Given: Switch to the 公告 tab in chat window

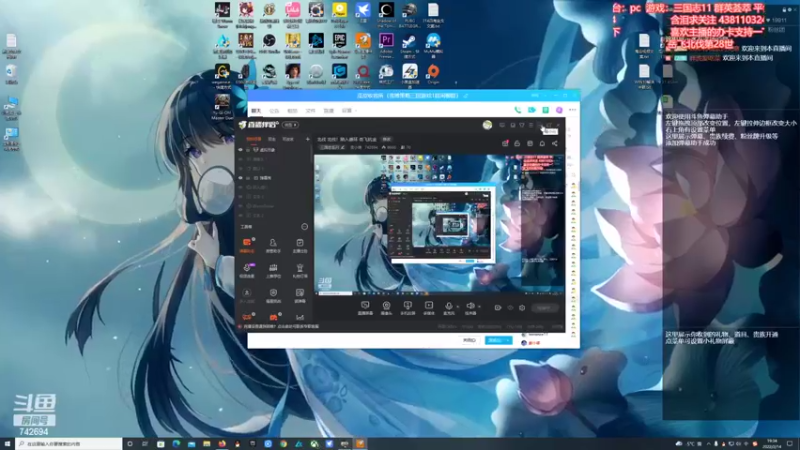Looking at the screenshot, I should [274, 110].
